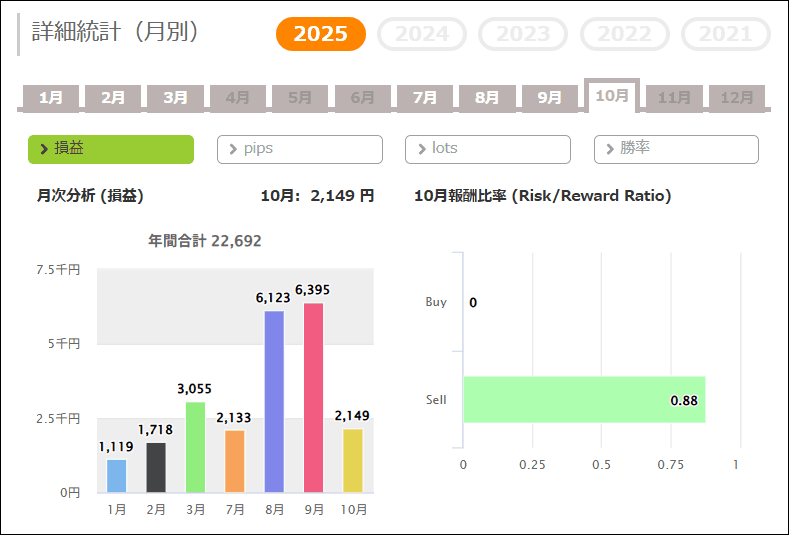Switch to the 1月 month tab
Viewport: 789px width, 535px height.
51,98
